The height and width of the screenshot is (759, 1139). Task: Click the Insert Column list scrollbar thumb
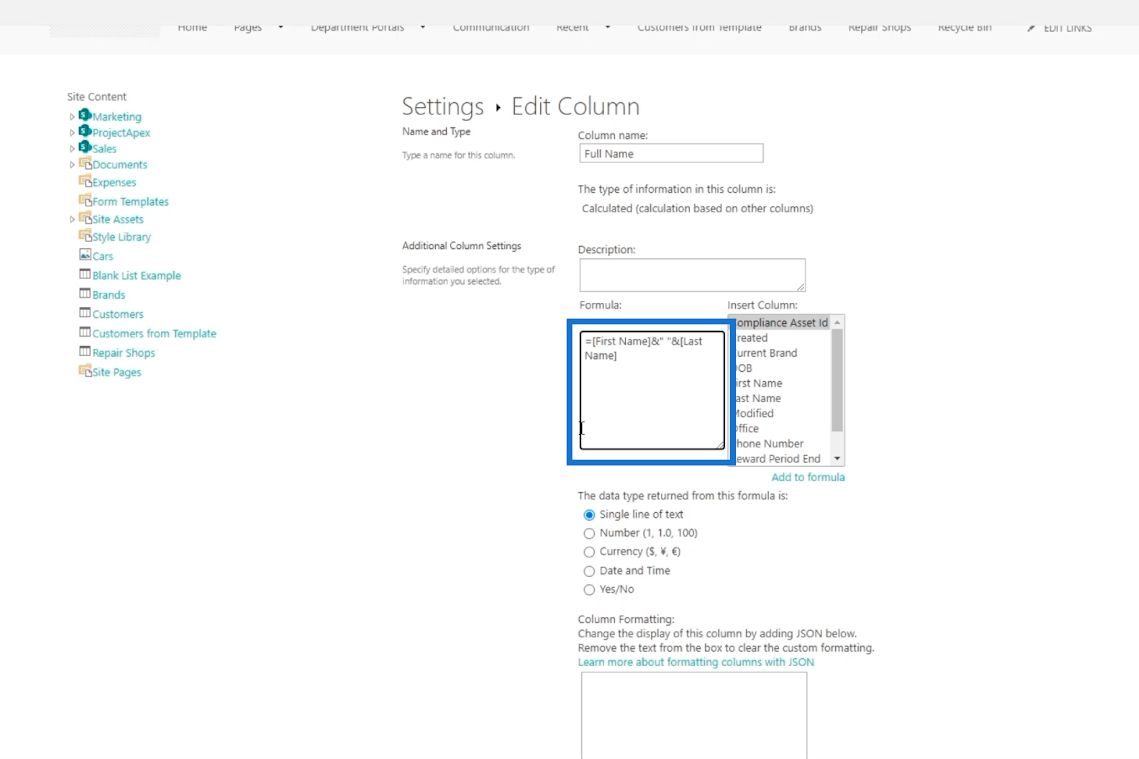[x=837, y=380]
